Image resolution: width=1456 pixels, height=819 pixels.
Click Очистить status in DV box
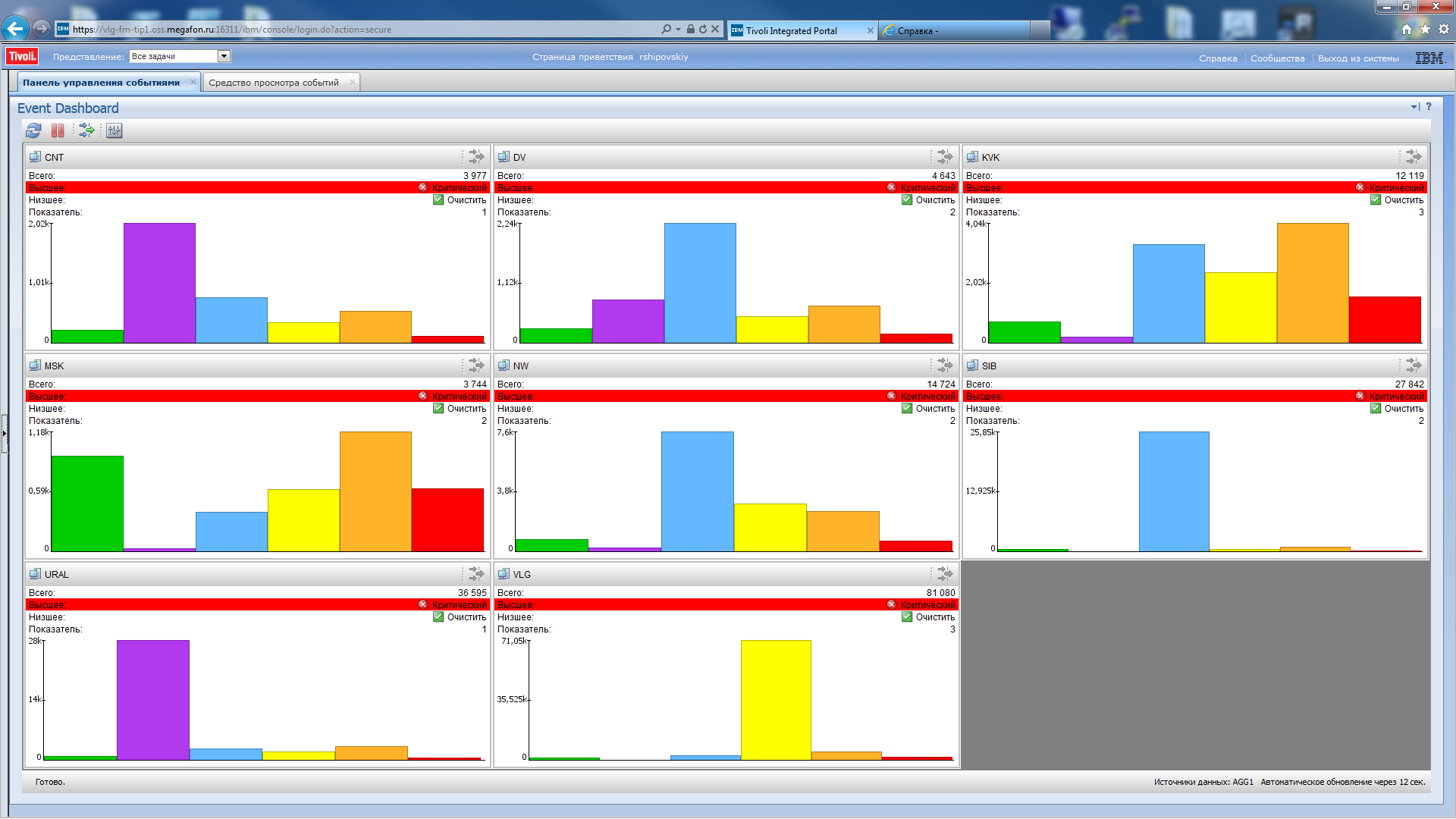[x=928, y=200]
